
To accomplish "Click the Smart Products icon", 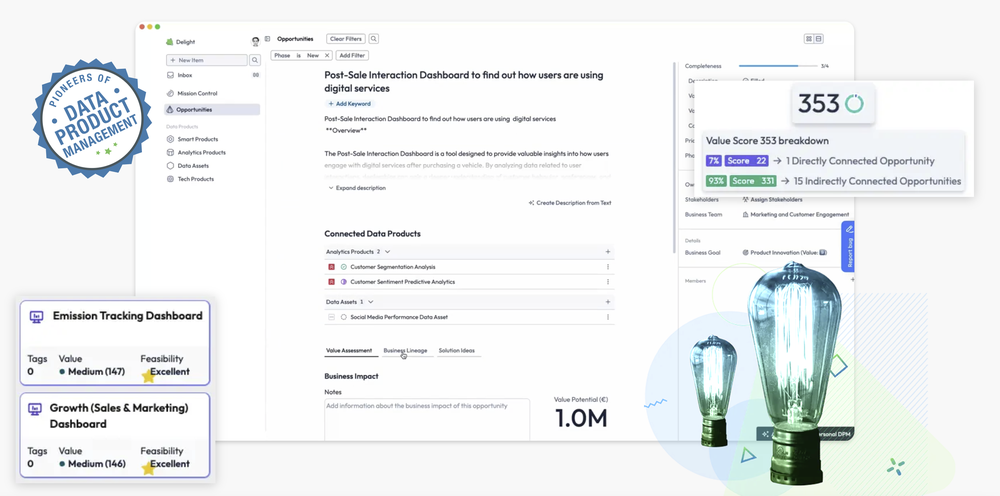I will (170, 139).
